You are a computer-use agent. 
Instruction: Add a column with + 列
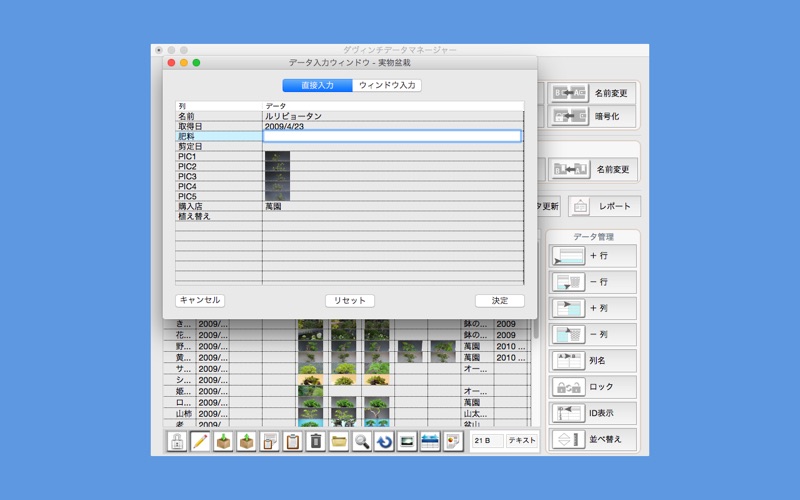[x=593, y=308]
